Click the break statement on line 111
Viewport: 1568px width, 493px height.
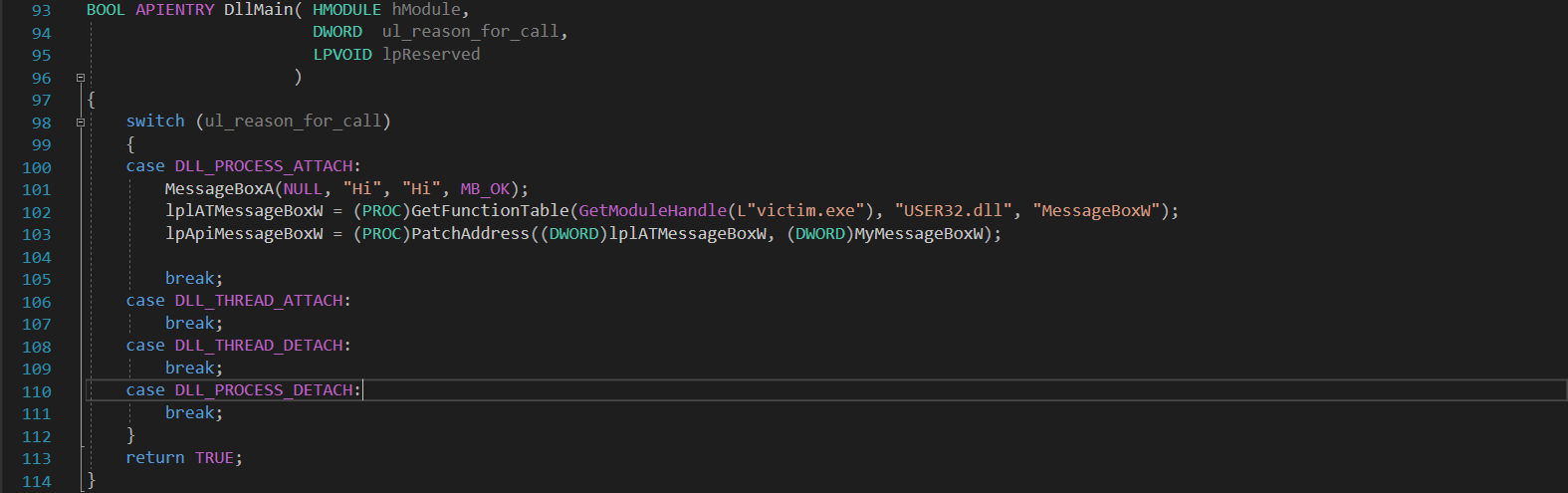(x=194, y=413)
